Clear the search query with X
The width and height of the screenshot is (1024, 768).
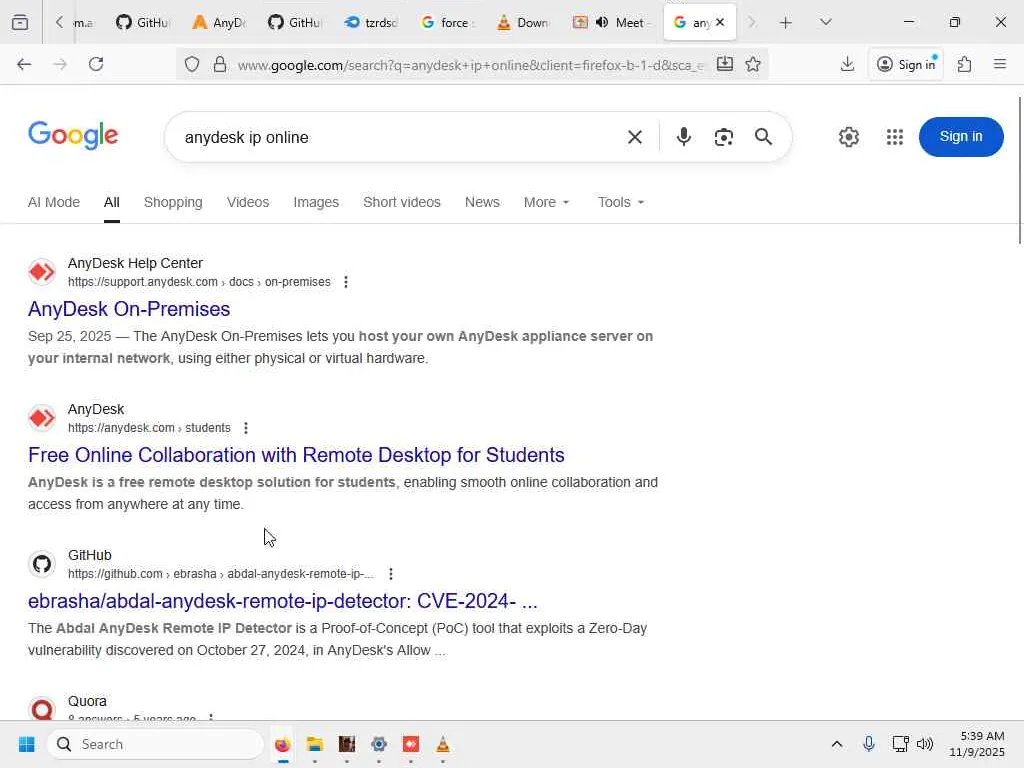[635, 137]
